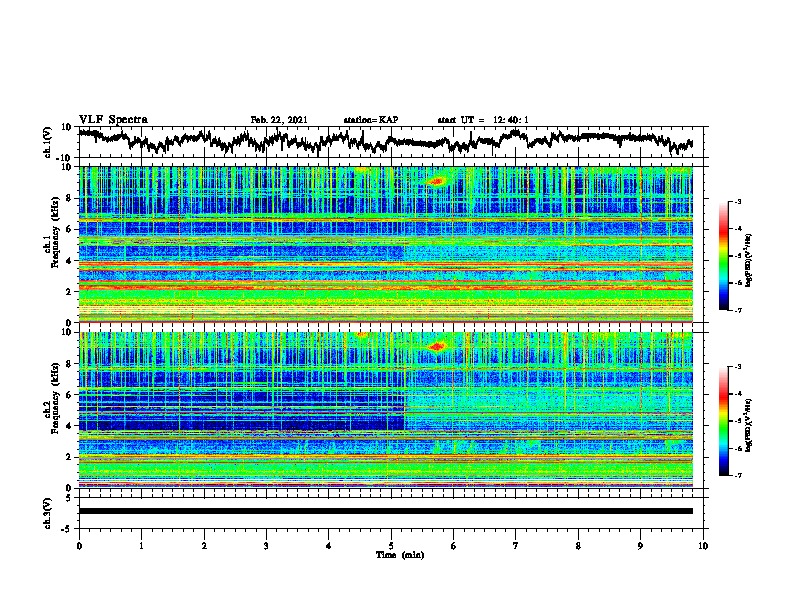Screen dimensions: 792x612
Task: Click the solid black ch.3 voltage bar
Action: click(386, 511)
